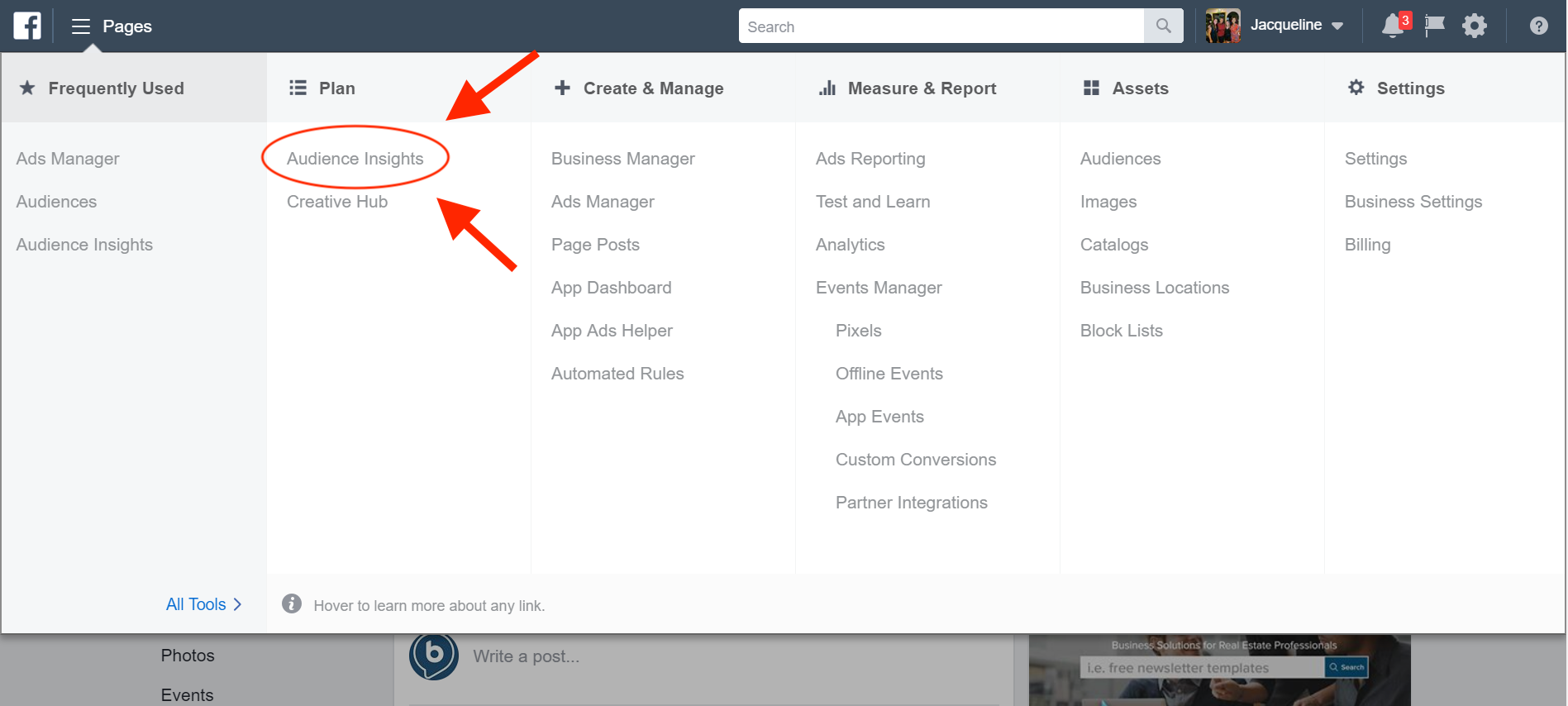
Task: Open the gear settings icon in top bar
Action: [x=1475, y=26]
